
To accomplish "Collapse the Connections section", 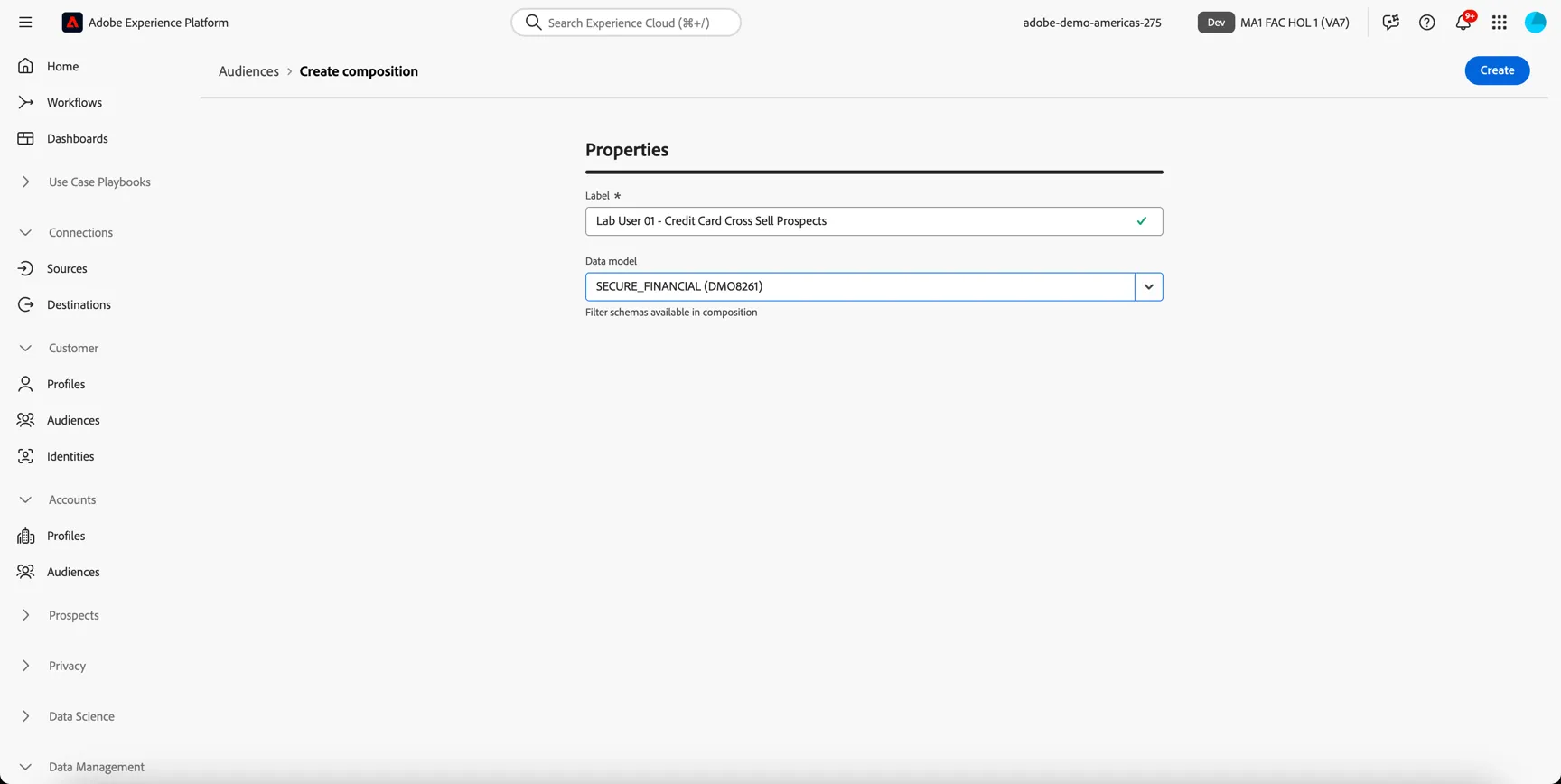I will (25, 232).
